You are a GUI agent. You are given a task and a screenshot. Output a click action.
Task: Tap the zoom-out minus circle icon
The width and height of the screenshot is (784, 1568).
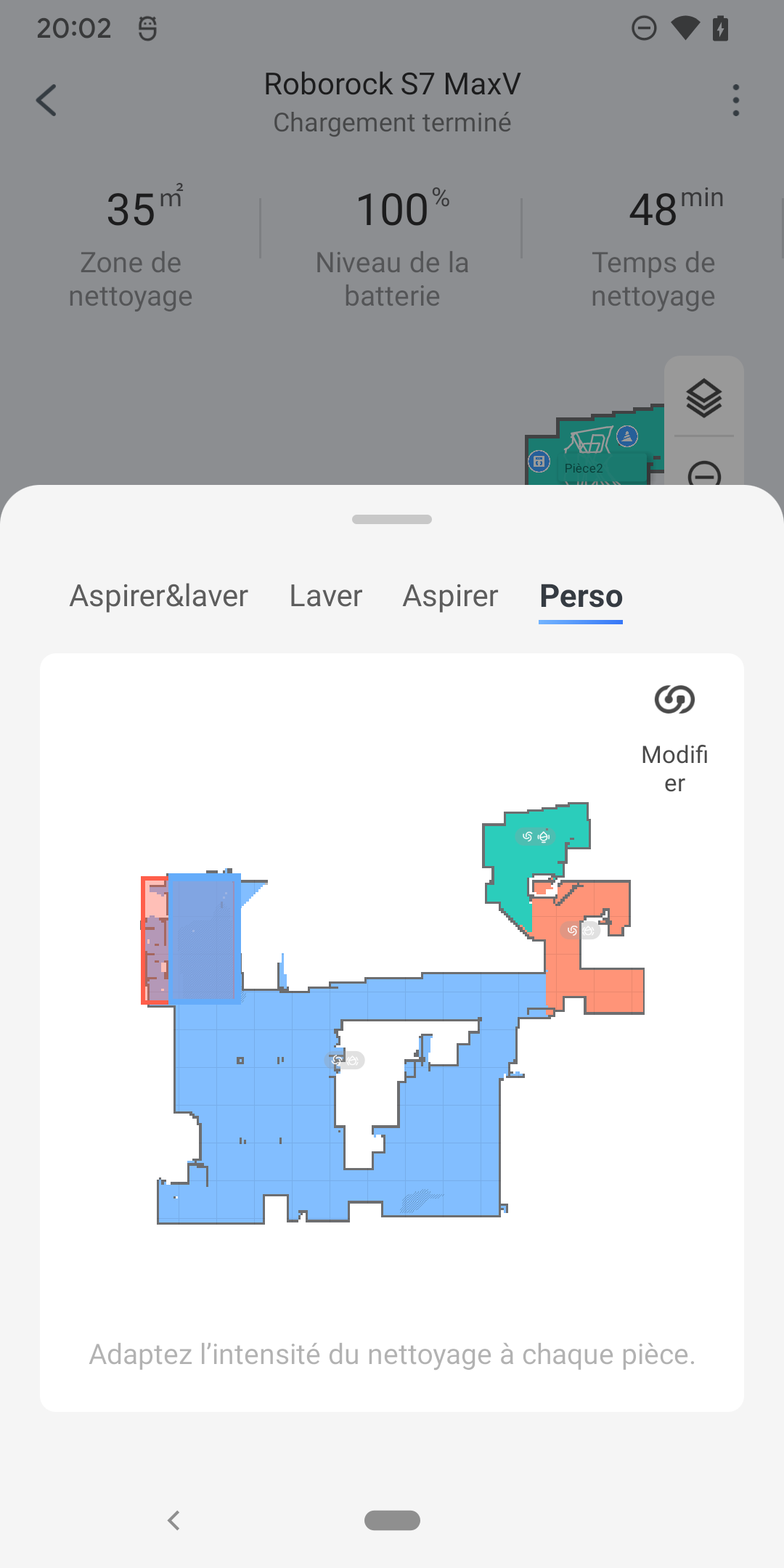tap(704, 473)
